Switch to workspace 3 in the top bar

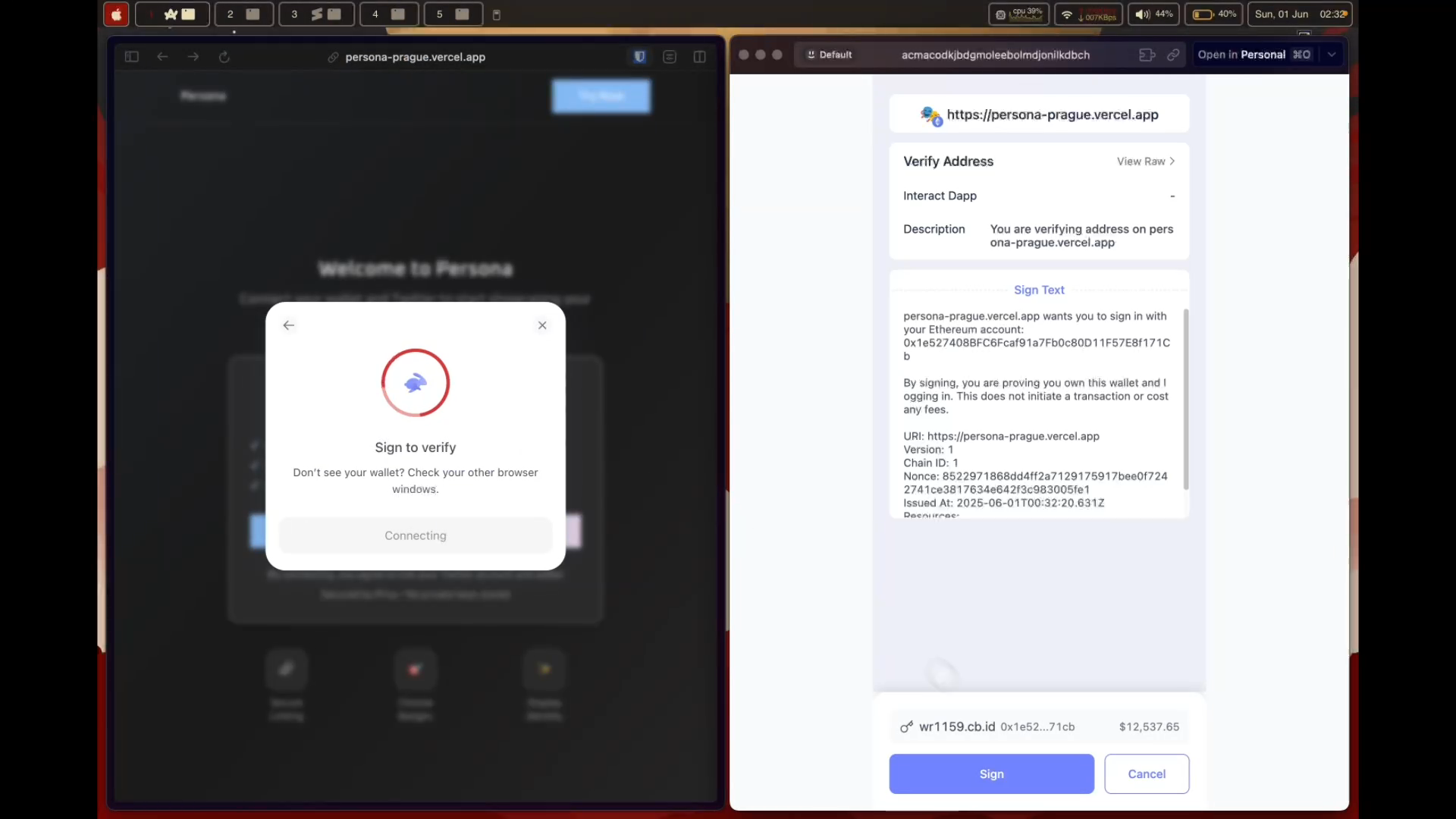(316, 14)
